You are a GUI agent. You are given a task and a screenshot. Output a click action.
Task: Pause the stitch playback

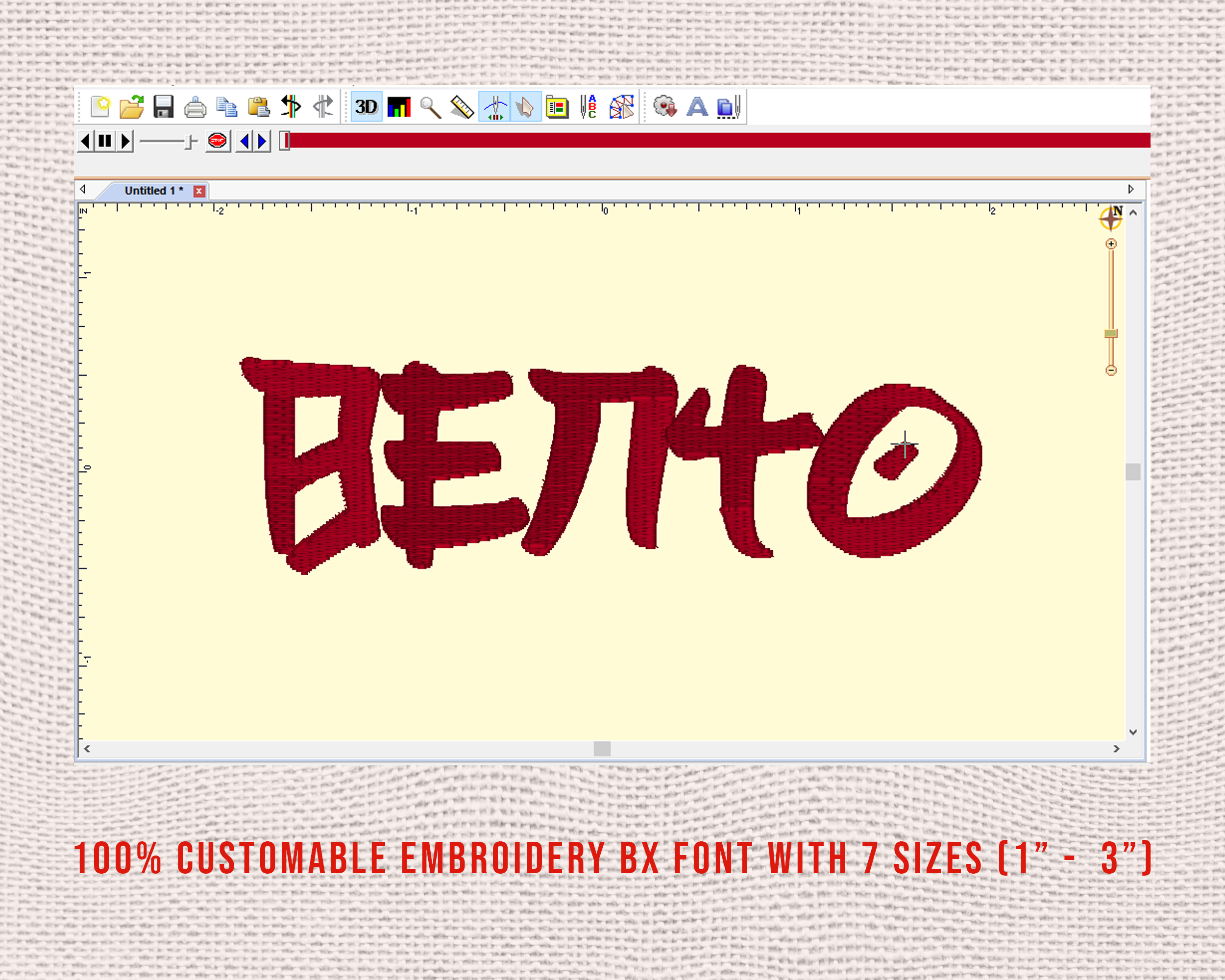click(x=104, y=142)
